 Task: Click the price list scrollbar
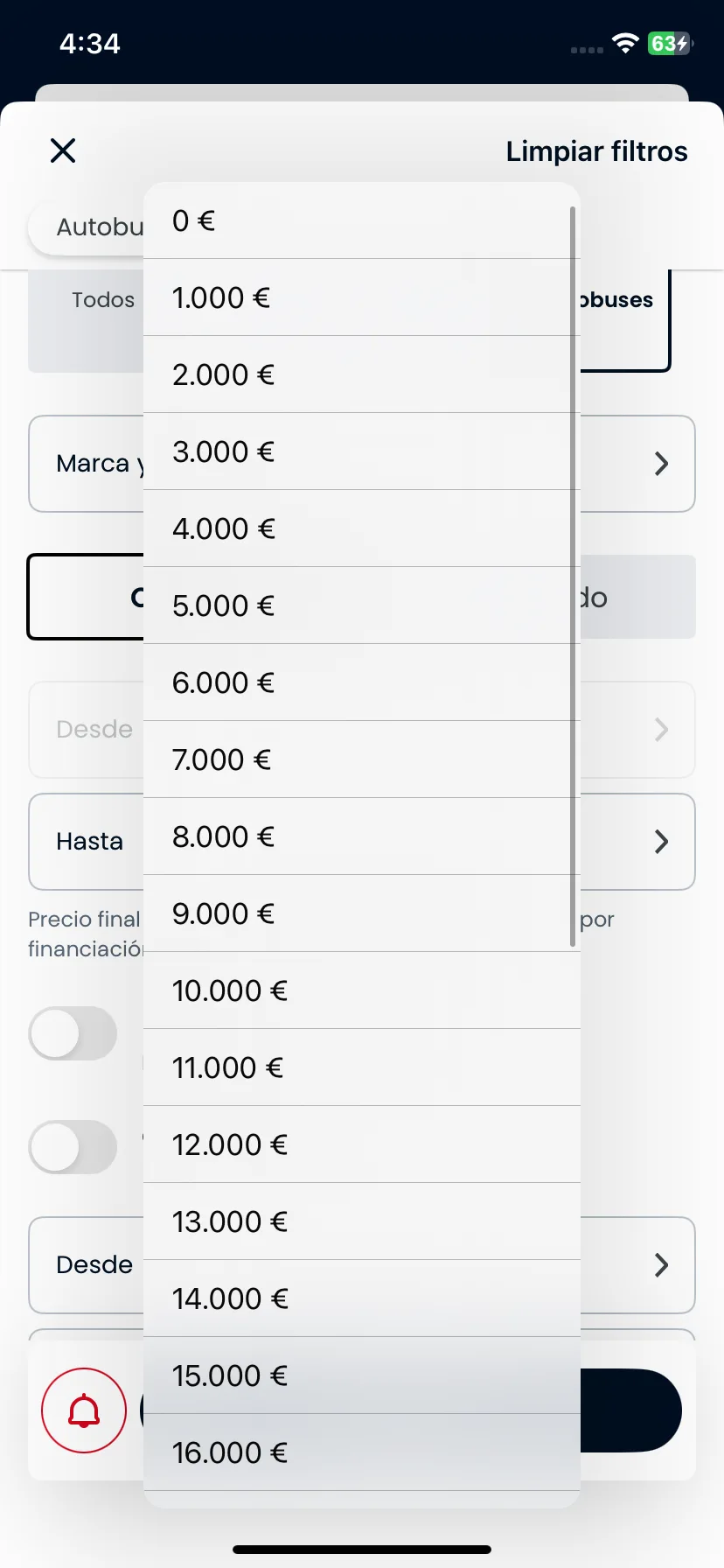click(x=573, y=576)
